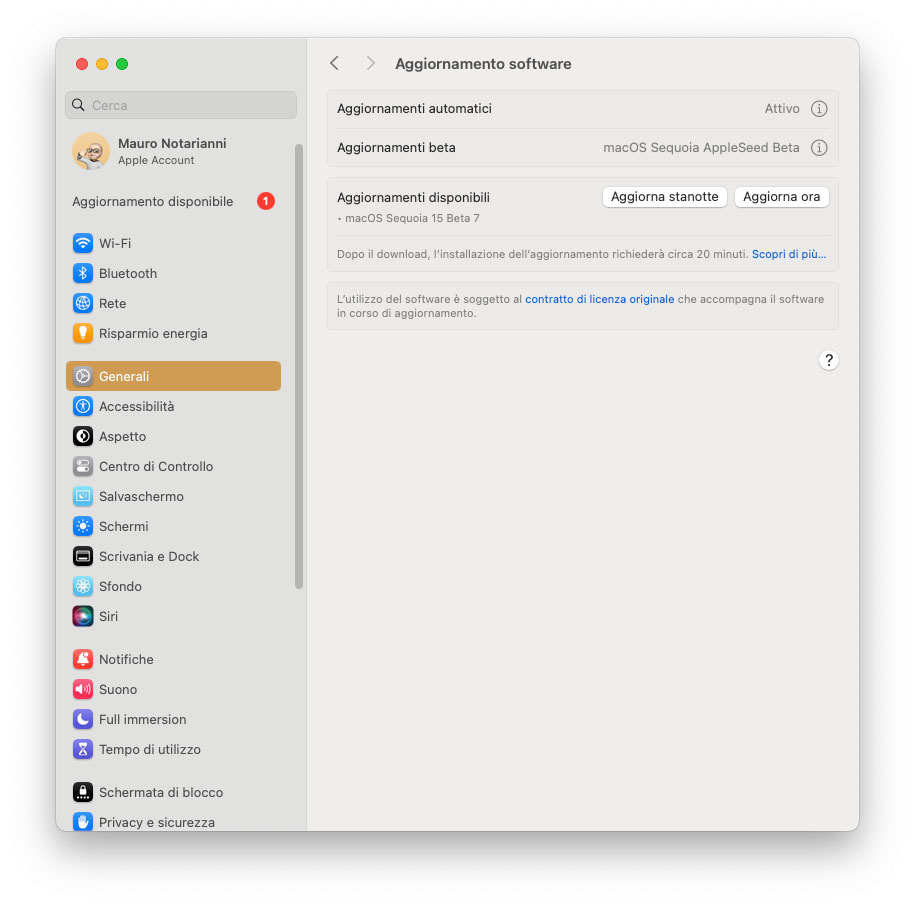Click the Aspetto appearance icon
This screenshot has width=915, height=905.
point(83,436)
